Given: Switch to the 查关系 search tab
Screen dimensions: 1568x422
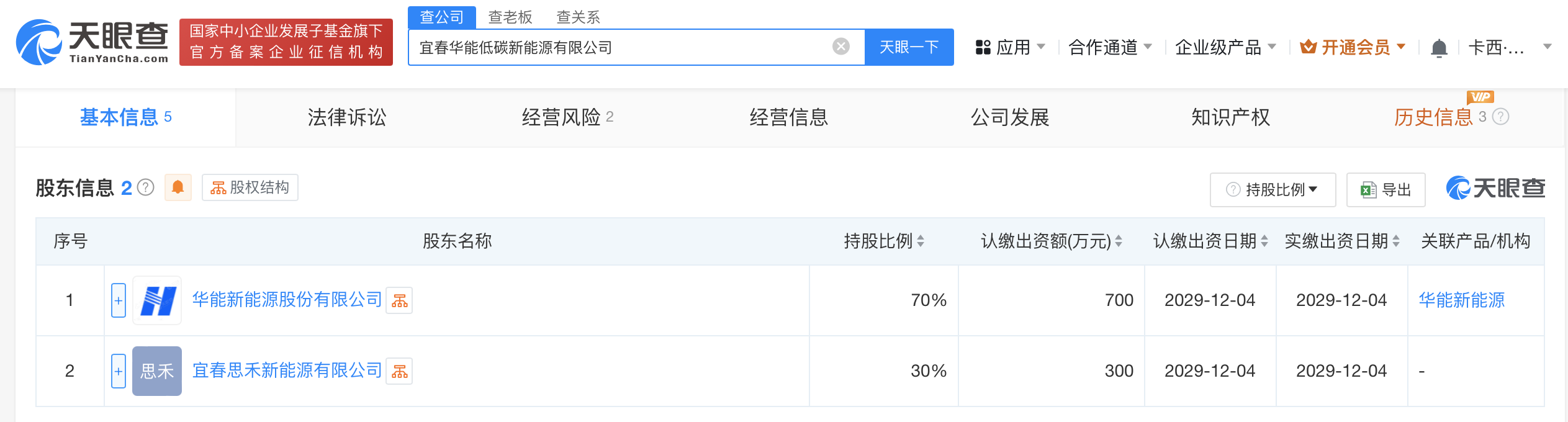Looking at the screenshot, I should pos(579,17).
